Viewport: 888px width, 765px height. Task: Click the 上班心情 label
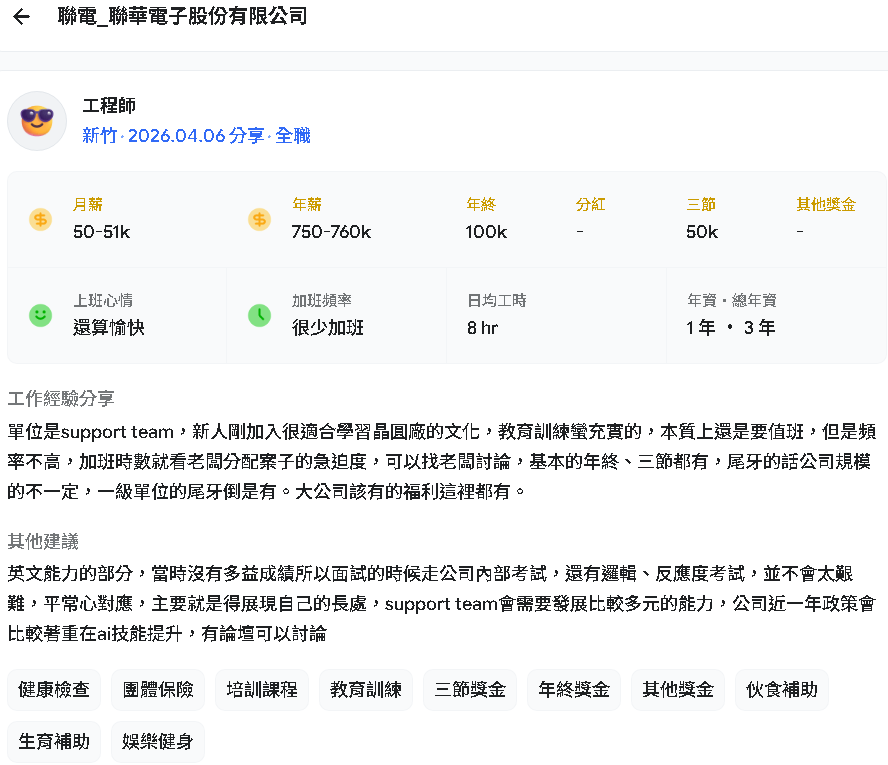[x=103, y=301]
